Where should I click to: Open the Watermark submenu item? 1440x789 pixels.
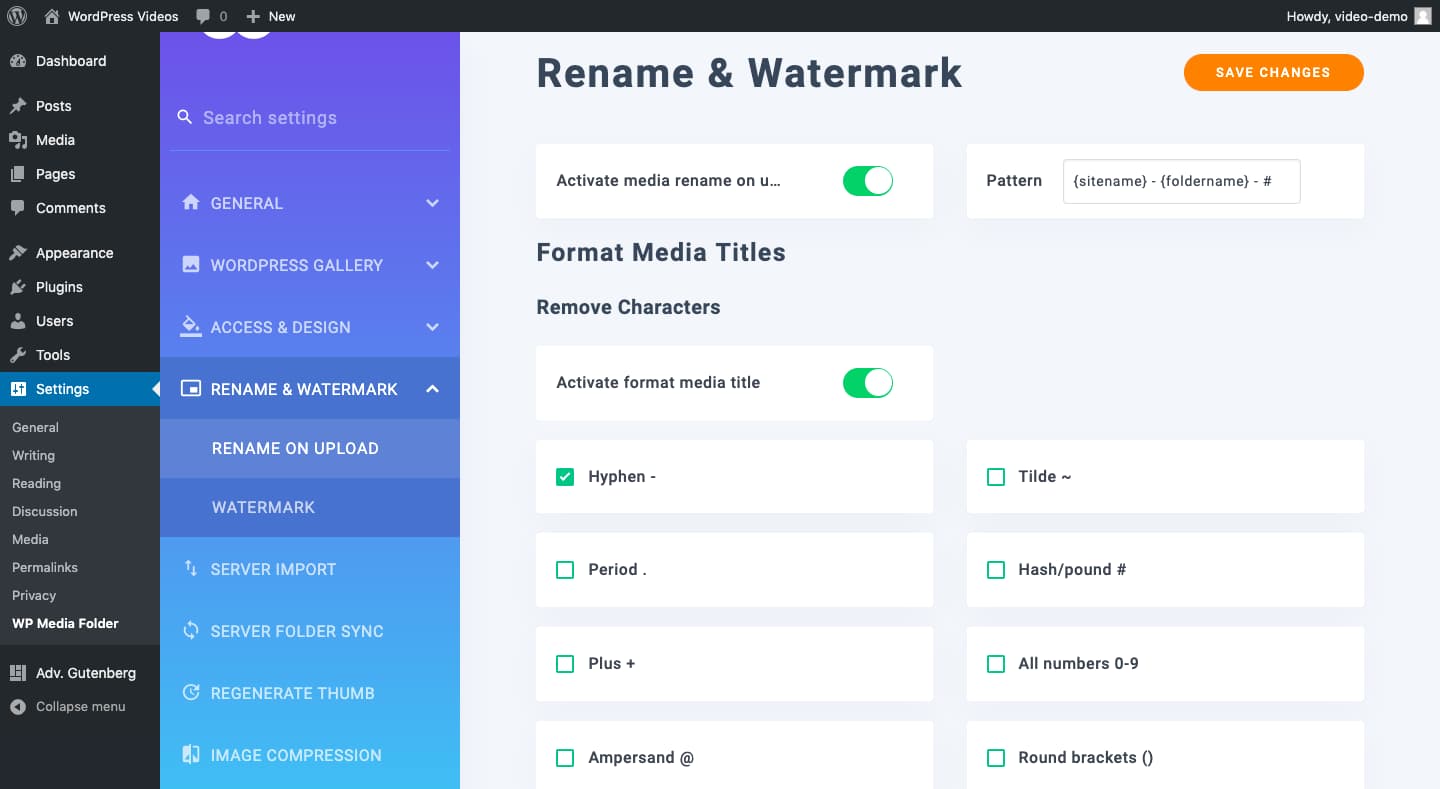point(263,507)
